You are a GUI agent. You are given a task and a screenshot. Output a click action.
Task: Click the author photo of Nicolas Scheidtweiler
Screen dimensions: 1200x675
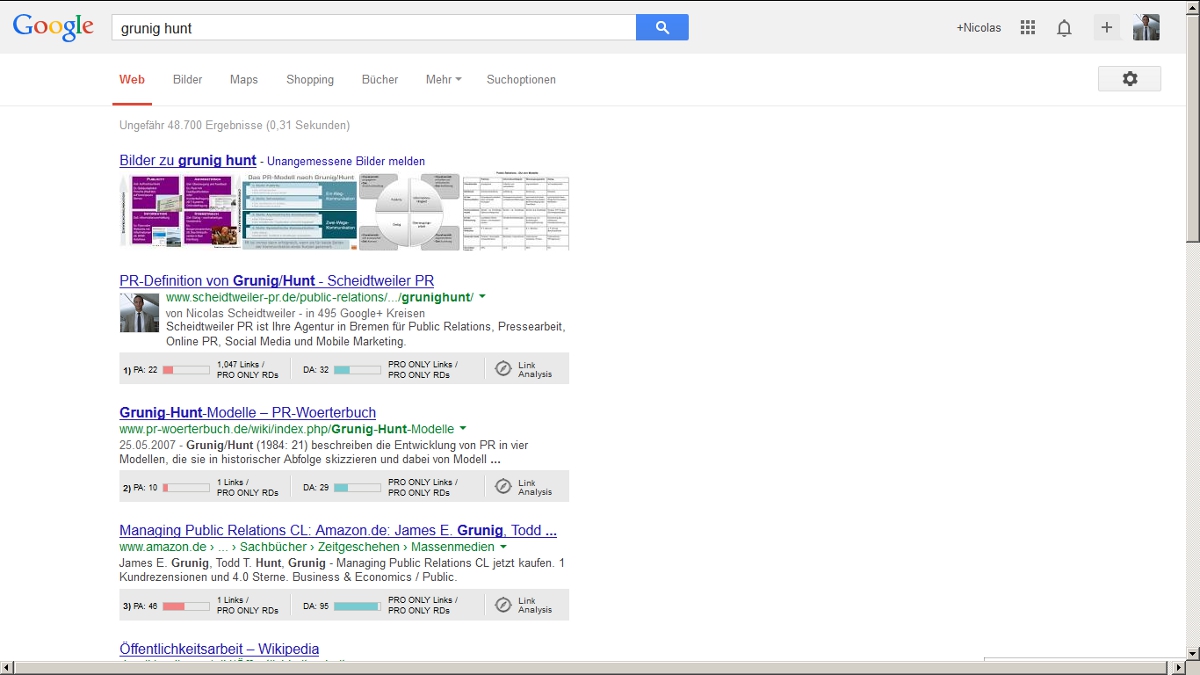(x=140, y=313)
